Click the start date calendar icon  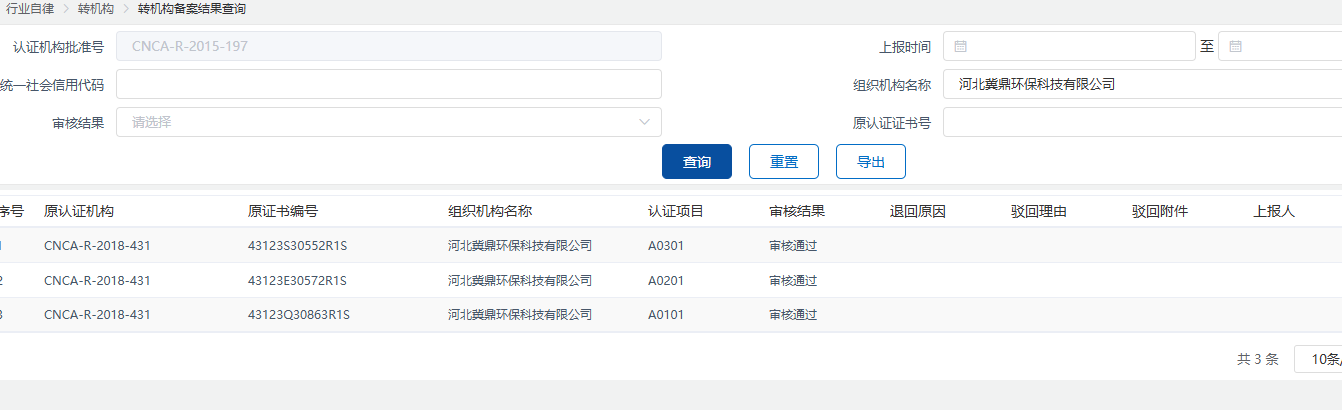pos(960,47)
